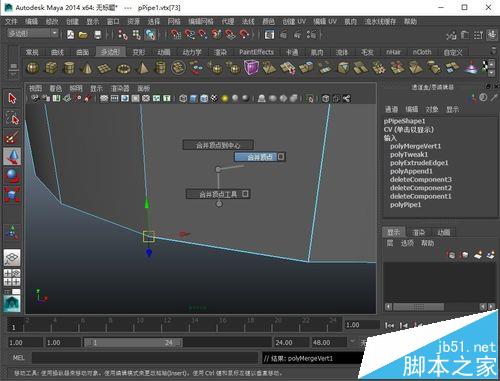Create a polygon pipe from shelf
The image size is (500, 381).
tap(160, 68)
